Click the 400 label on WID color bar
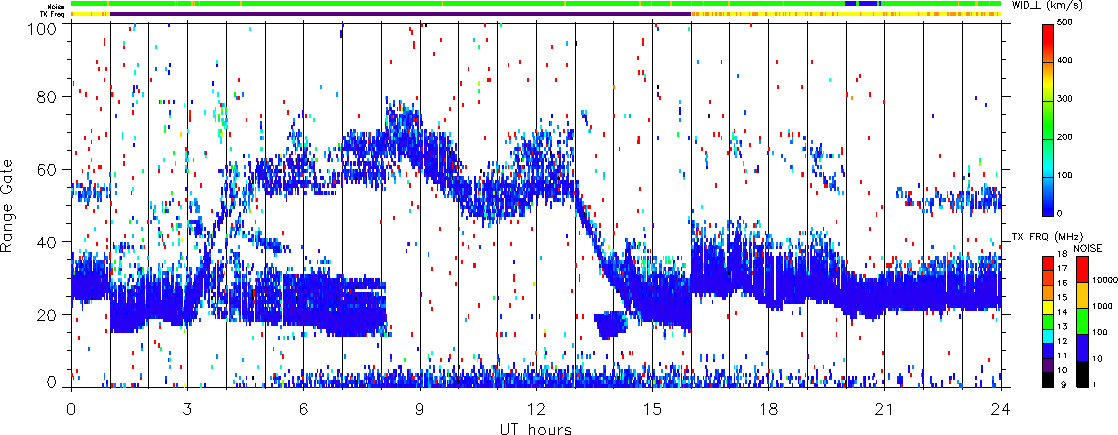1118x435 pixels. tap(1067, 61)
